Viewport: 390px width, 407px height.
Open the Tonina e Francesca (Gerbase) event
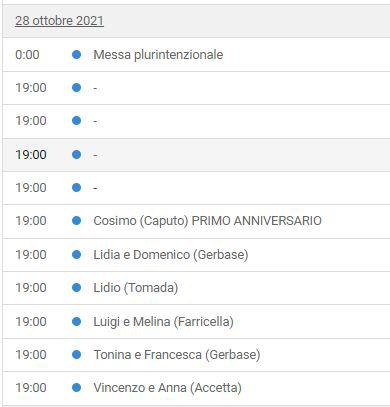pos(177,355)
